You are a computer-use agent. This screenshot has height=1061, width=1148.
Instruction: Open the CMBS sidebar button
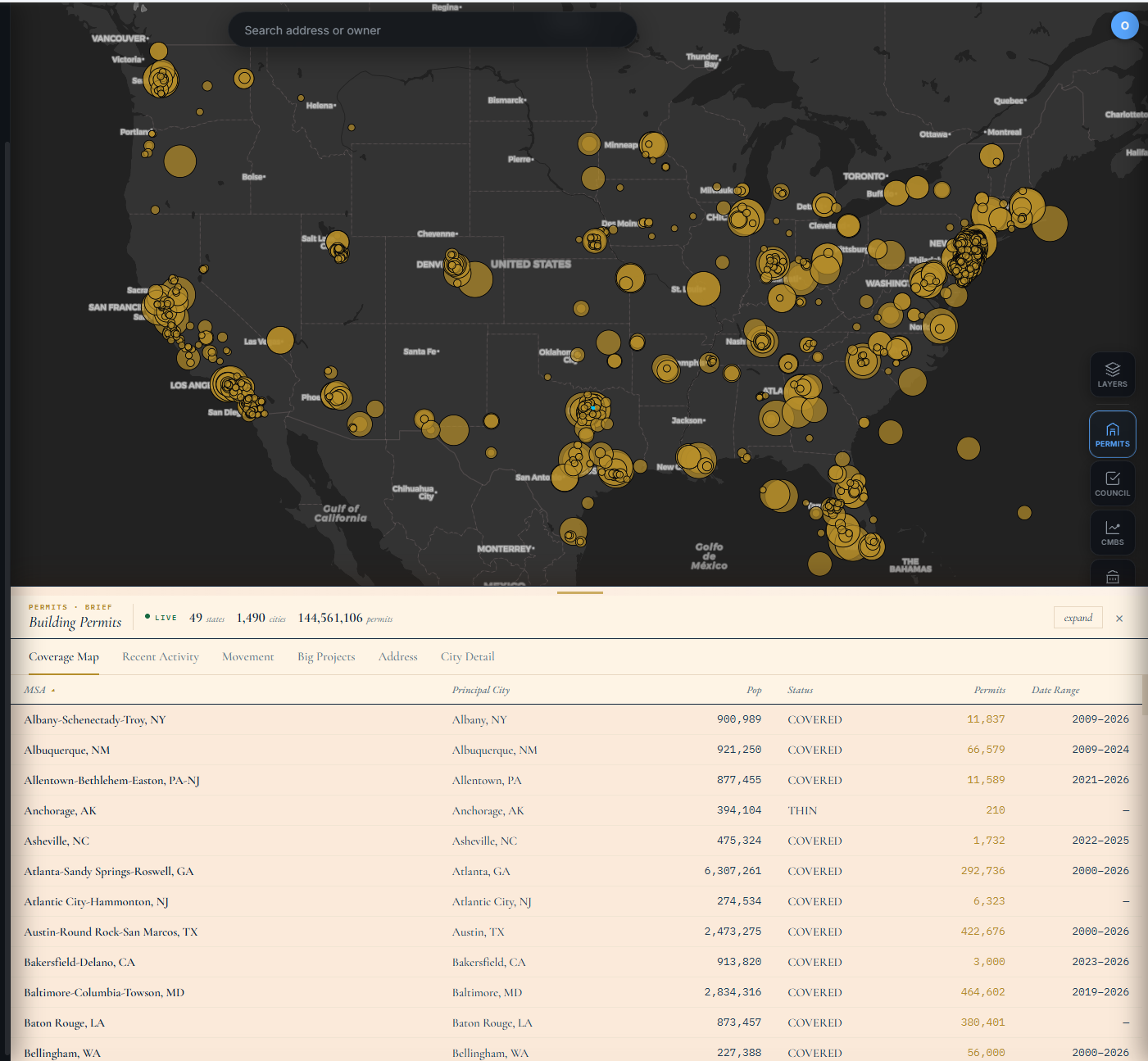[1112, 533]
